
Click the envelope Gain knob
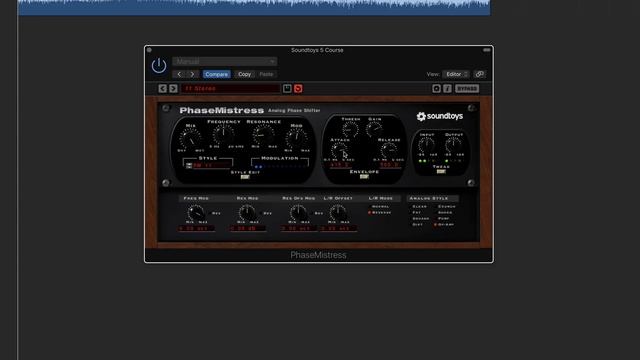coord(373,129)
